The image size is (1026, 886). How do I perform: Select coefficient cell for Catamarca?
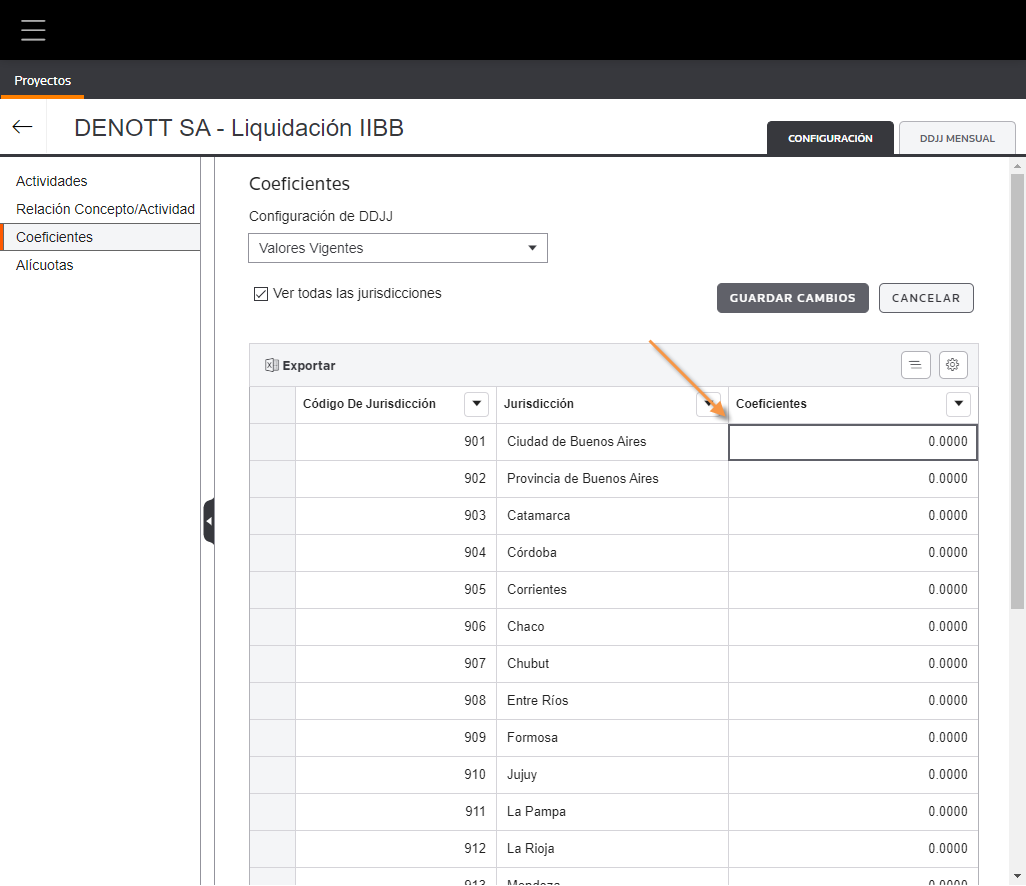point(853,516)
